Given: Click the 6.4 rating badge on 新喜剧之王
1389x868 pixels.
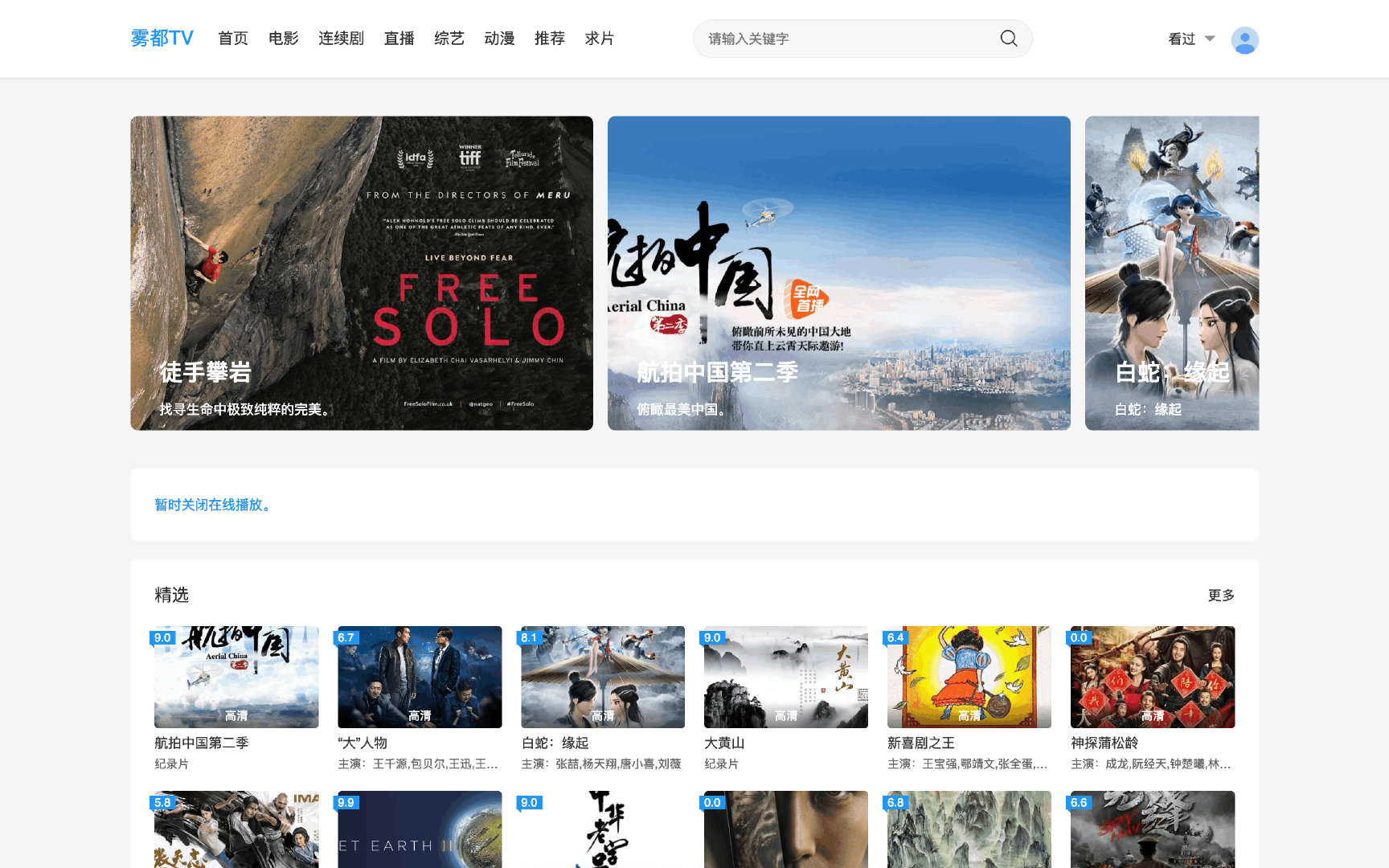Looking at the screenshot, I should pos(895,637).
